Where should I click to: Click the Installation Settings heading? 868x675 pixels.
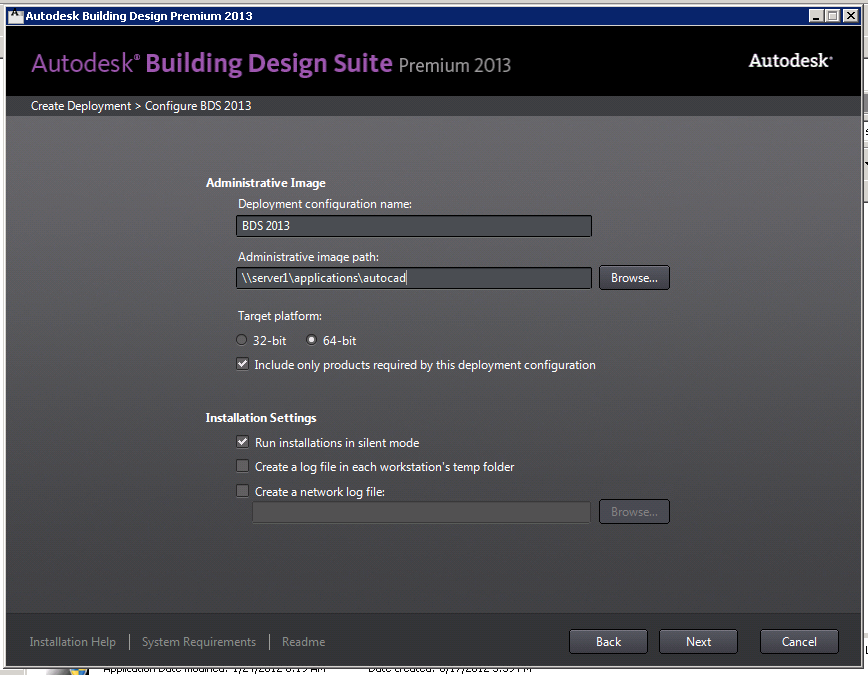pyautogui.click(x=261, y=418)
